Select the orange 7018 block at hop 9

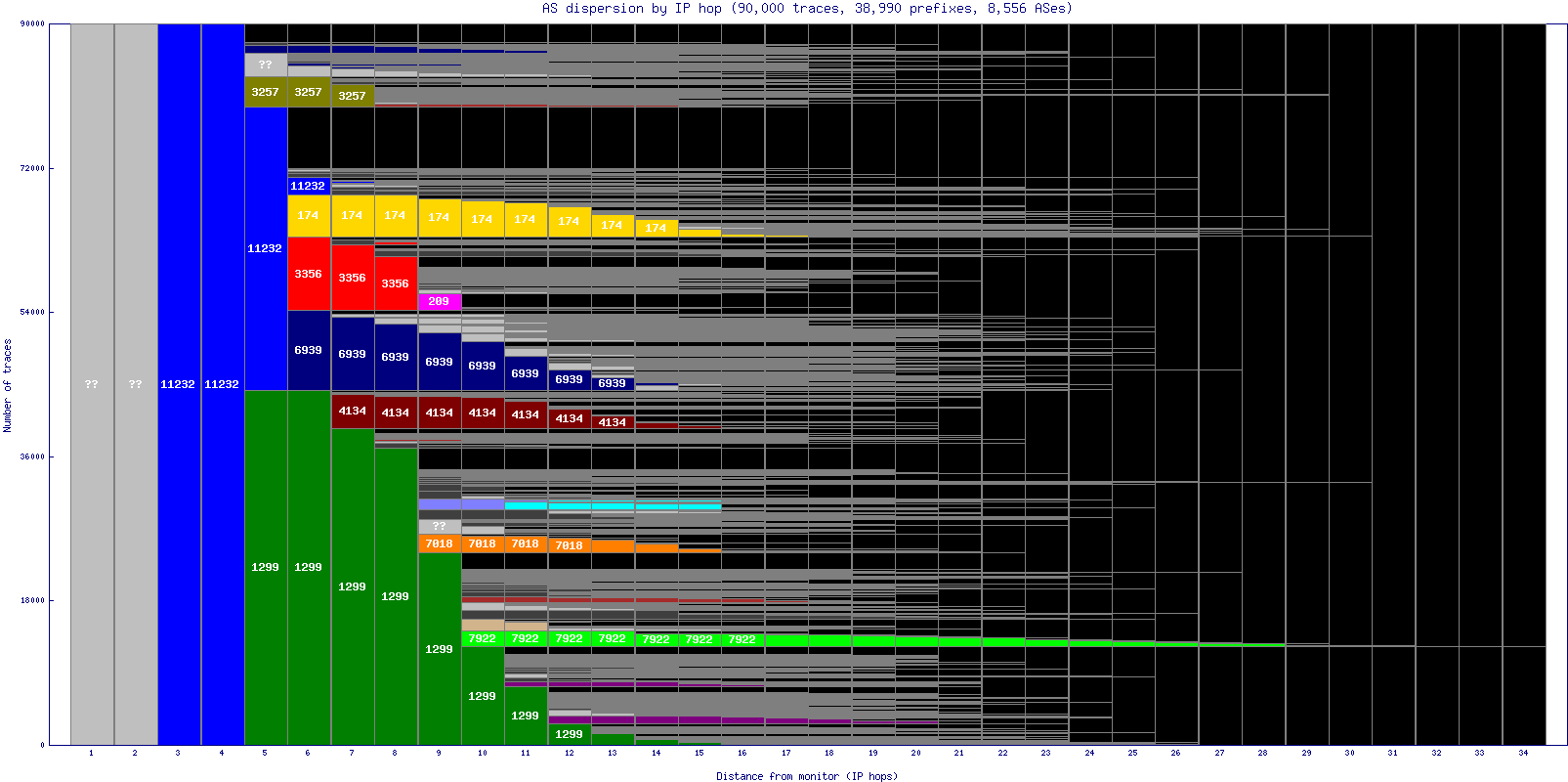point(440,543)
